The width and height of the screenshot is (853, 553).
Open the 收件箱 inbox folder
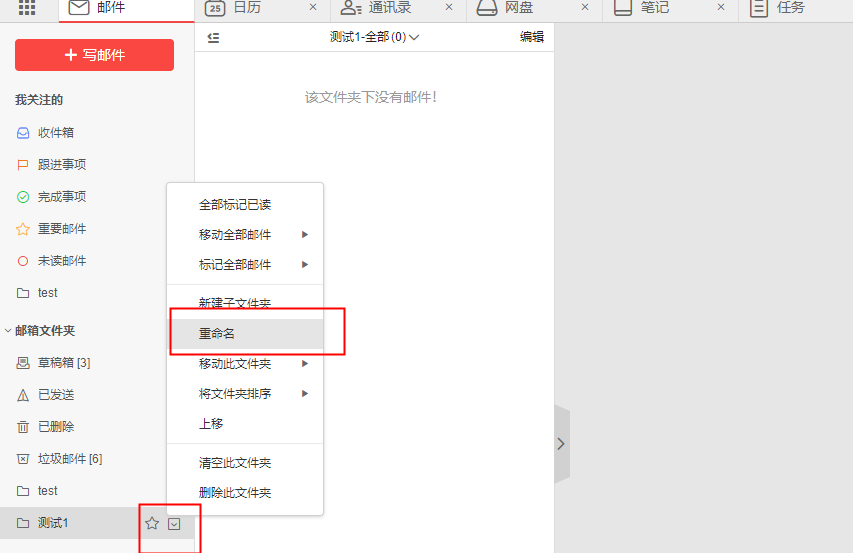tap(55, 133)
